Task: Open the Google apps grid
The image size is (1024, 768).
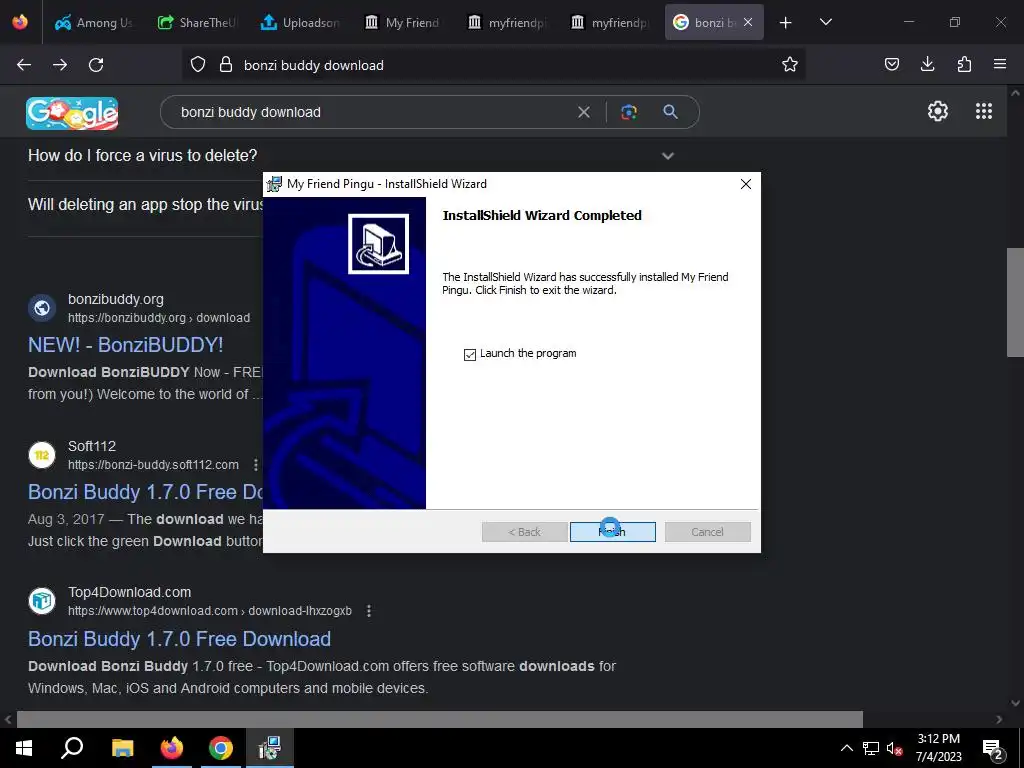Action: click(984, 111)
